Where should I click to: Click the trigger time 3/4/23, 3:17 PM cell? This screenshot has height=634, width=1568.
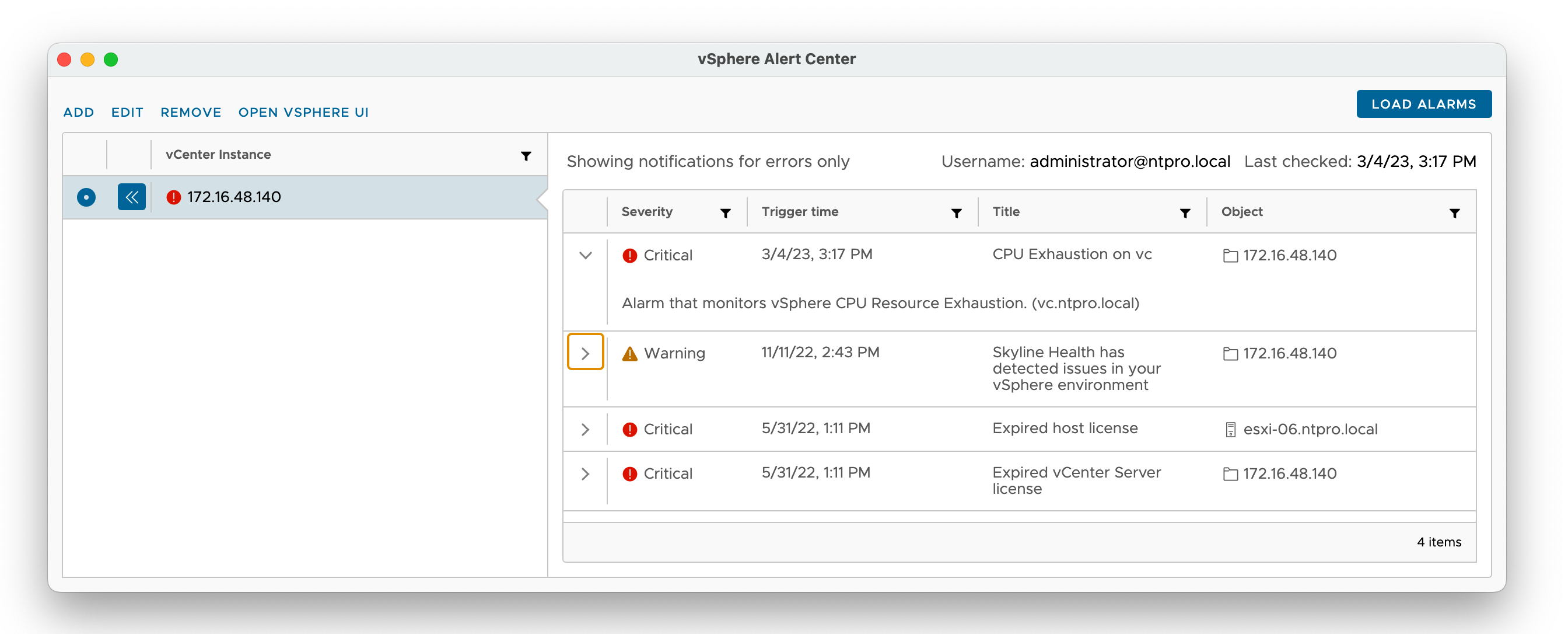click(x=817, y=254)
